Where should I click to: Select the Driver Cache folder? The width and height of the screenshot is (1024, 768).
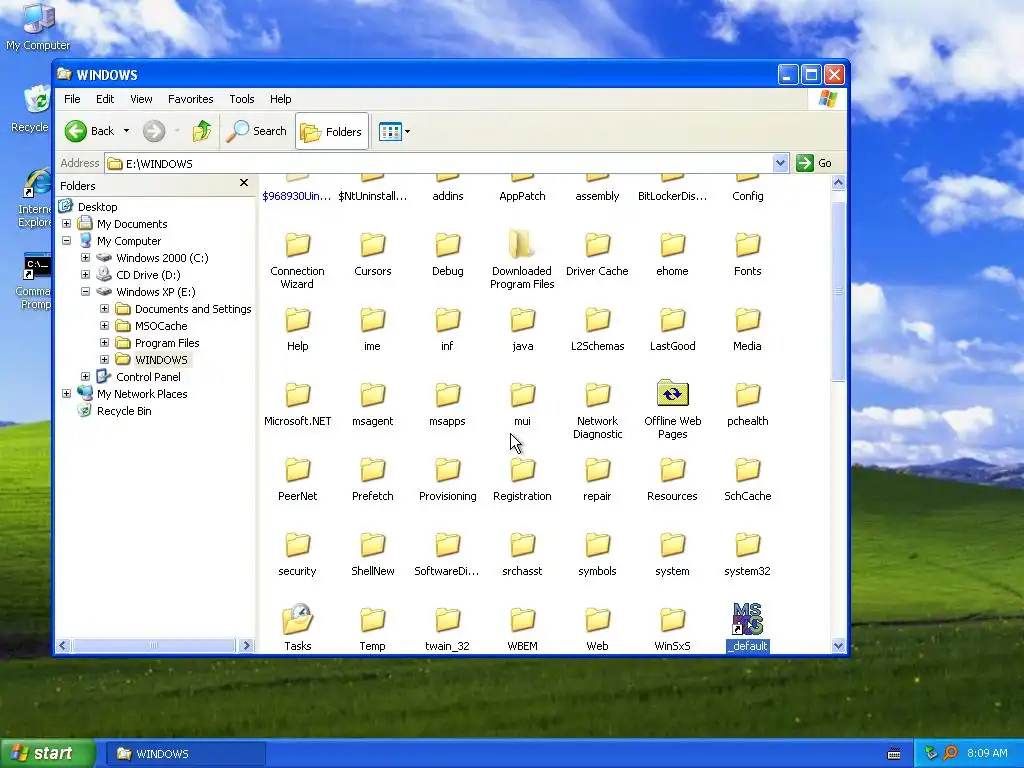pos(598,255)
